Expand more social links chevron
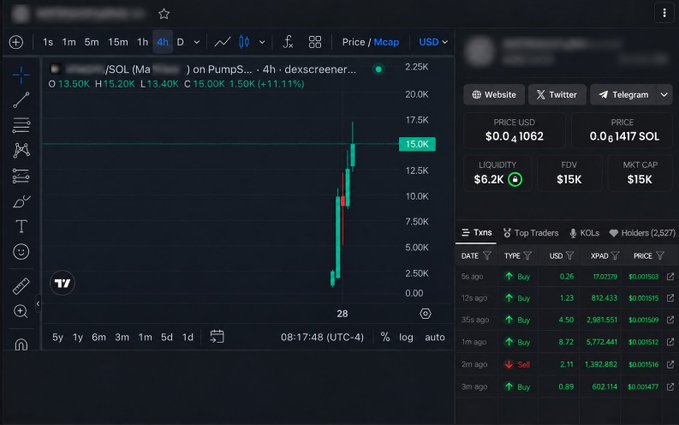The width and height of the screenshot is (679, 425). click(664, 94)
